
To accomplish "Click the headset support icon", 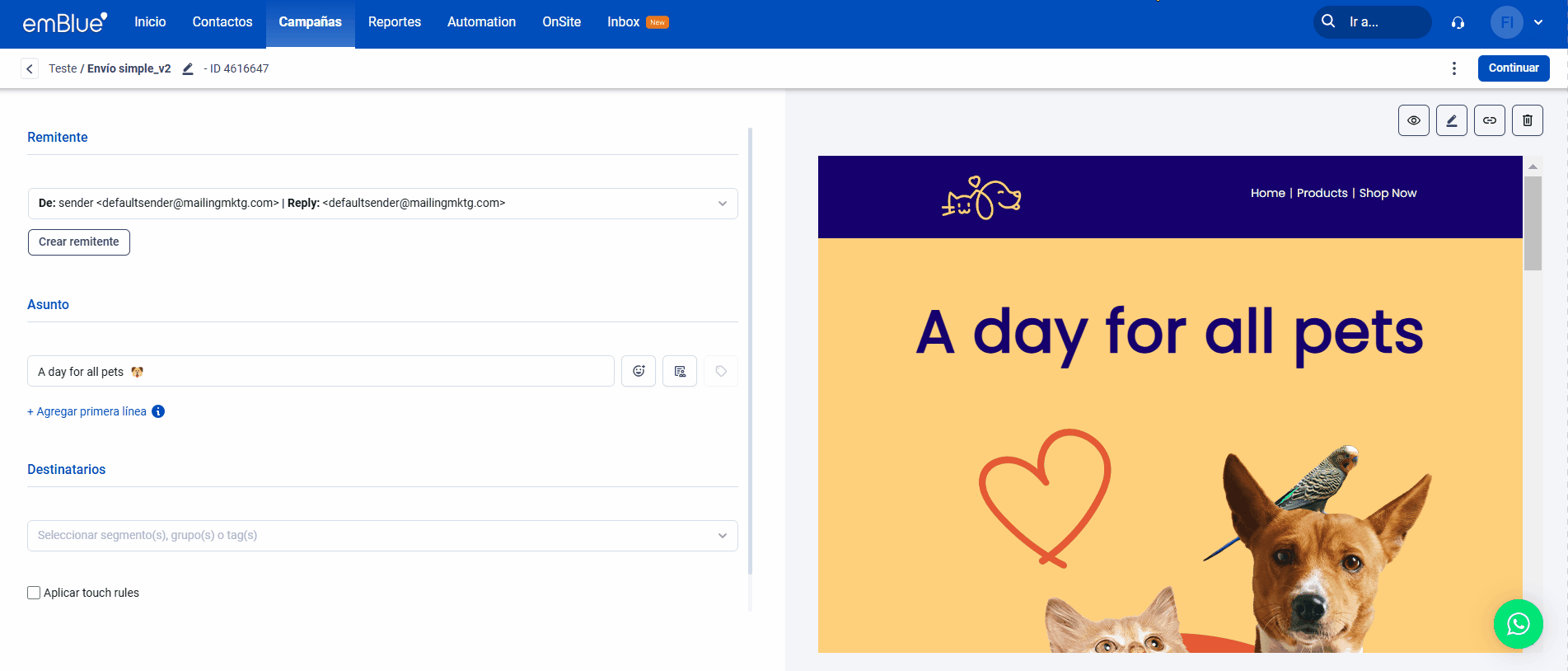I will click(x=1458, y=22).
